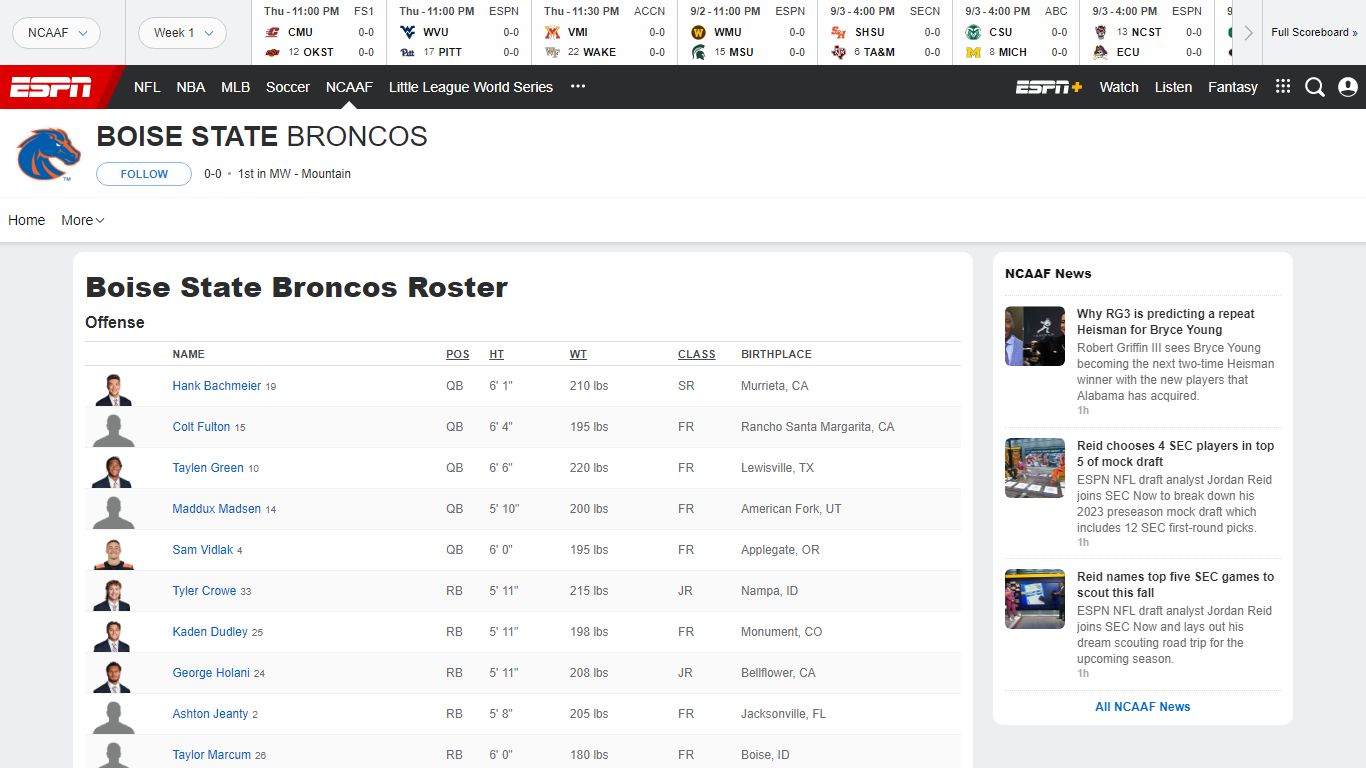Click Colt Fulton's placeholder avatar
The image size is (1366, 768).
113,429
